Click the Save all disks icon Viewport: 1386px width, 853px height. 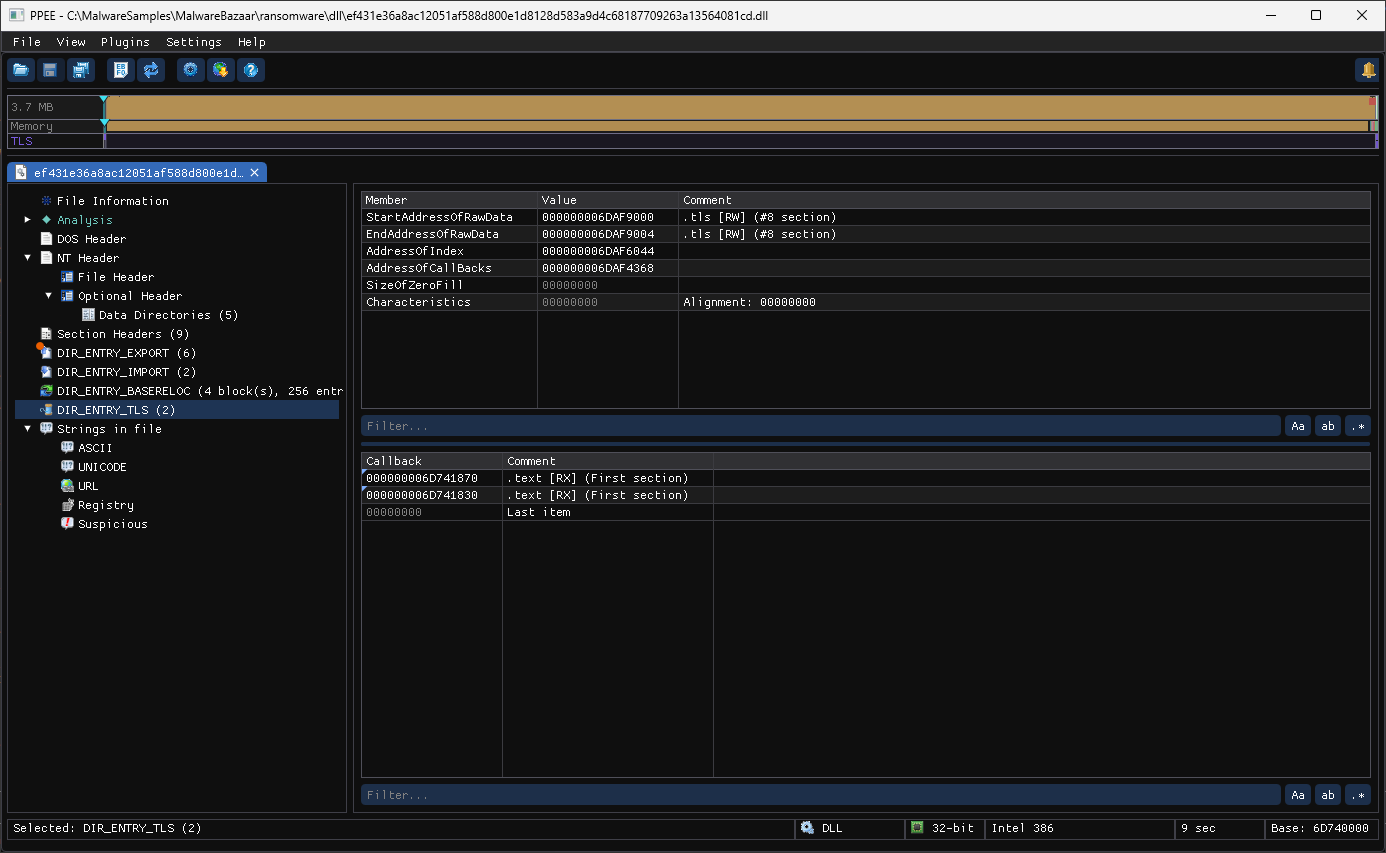coord(80,70)
